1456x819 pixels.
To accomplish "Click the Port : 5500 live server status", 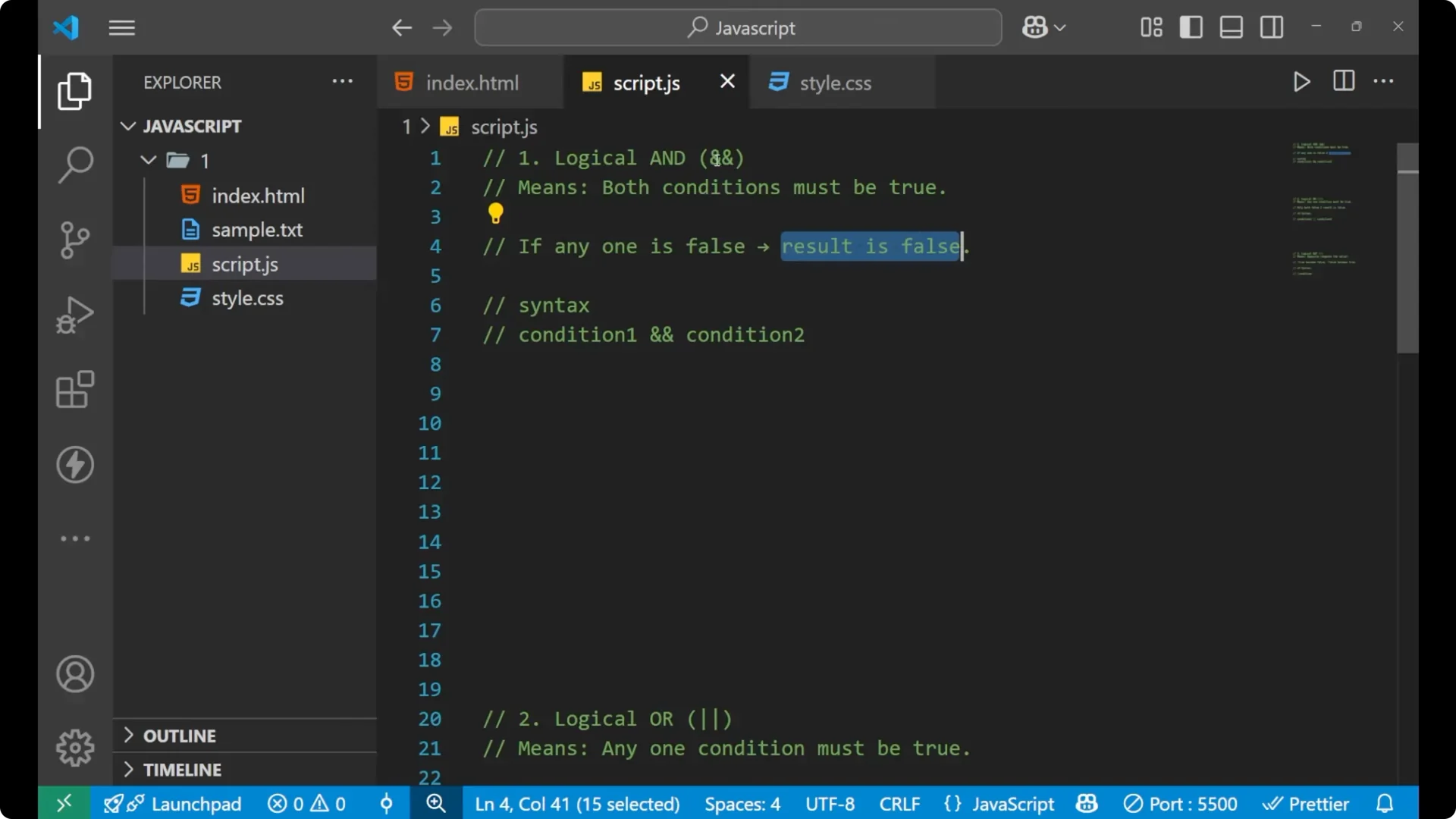I will [x=1181, y=803].
